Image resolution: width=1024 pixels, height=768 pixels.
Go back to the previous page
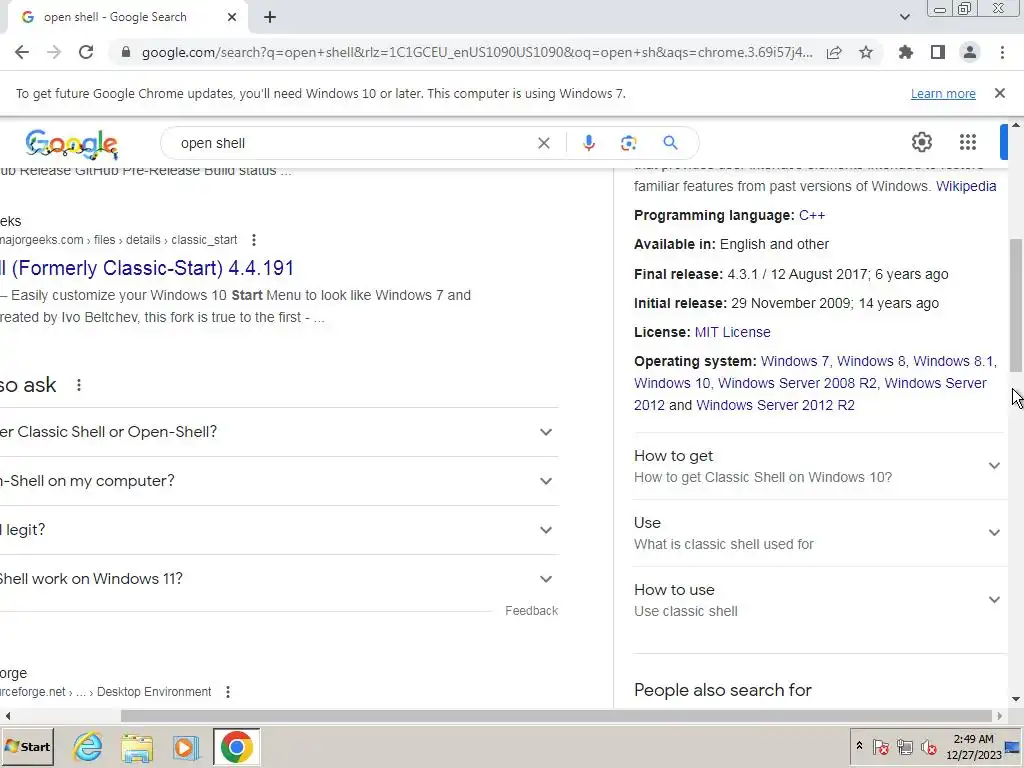[22, 52]
